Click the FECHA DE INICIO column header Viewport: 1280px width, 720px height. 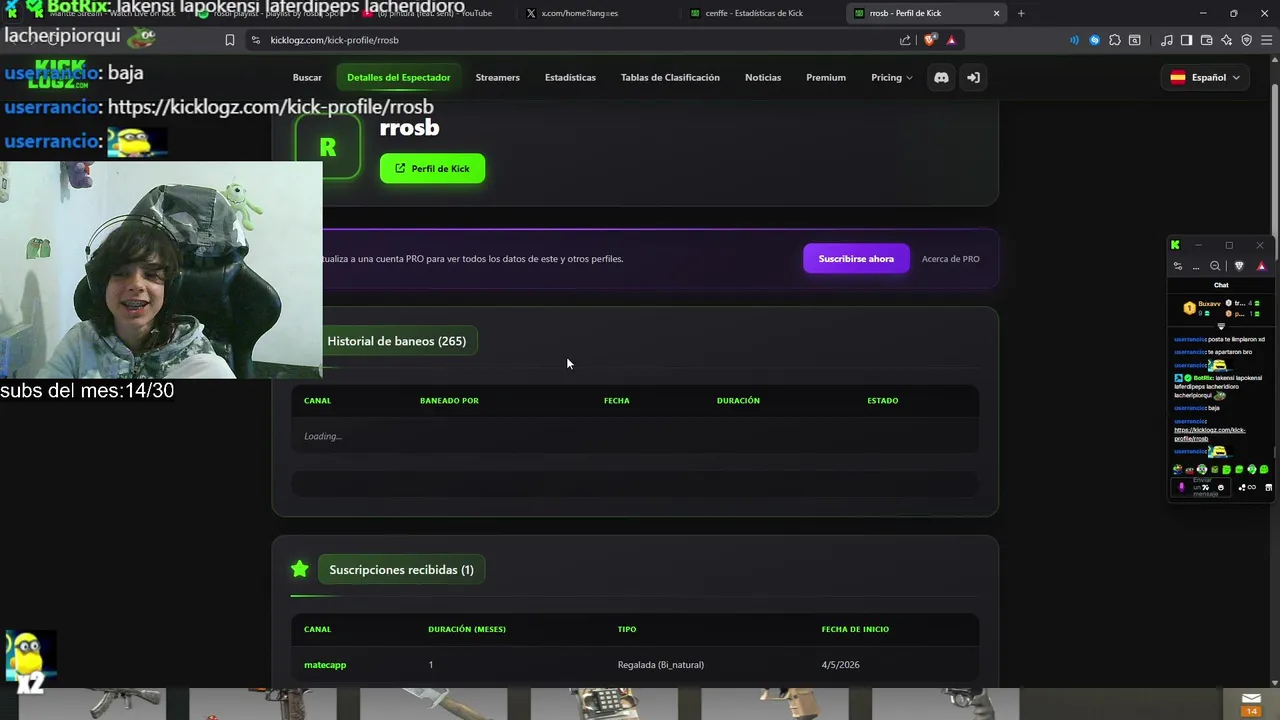(x=855, y=630)
